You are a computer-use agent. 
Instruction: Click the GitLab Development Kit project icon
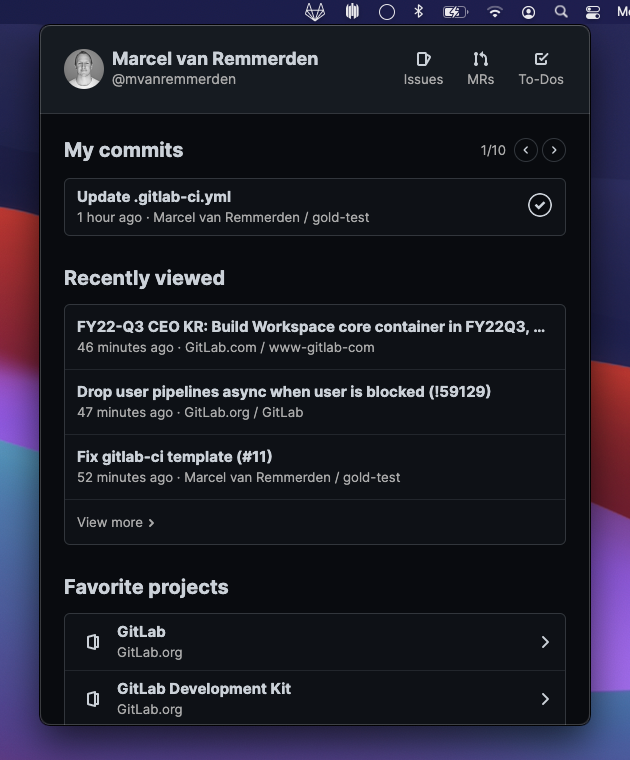click(x=93, y=699)
